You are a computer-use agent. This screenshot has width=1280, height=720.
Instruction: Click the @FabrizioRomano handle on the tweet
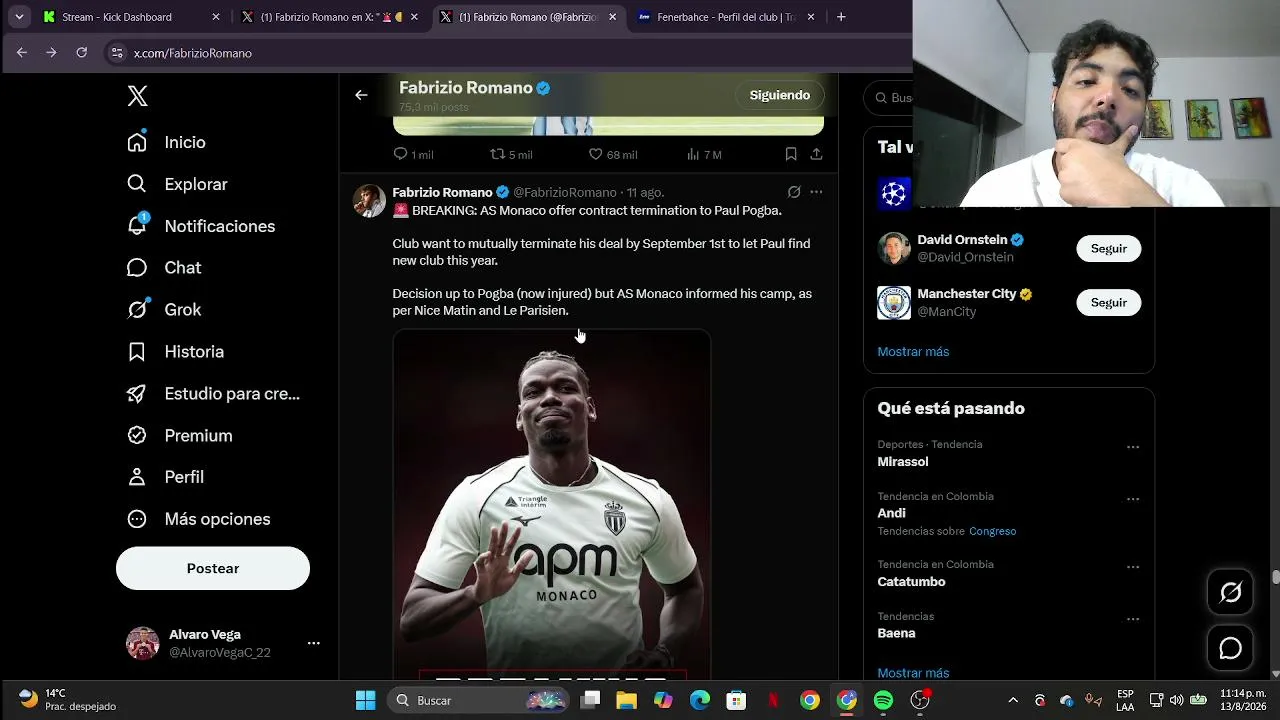click(x=564, y=192)
